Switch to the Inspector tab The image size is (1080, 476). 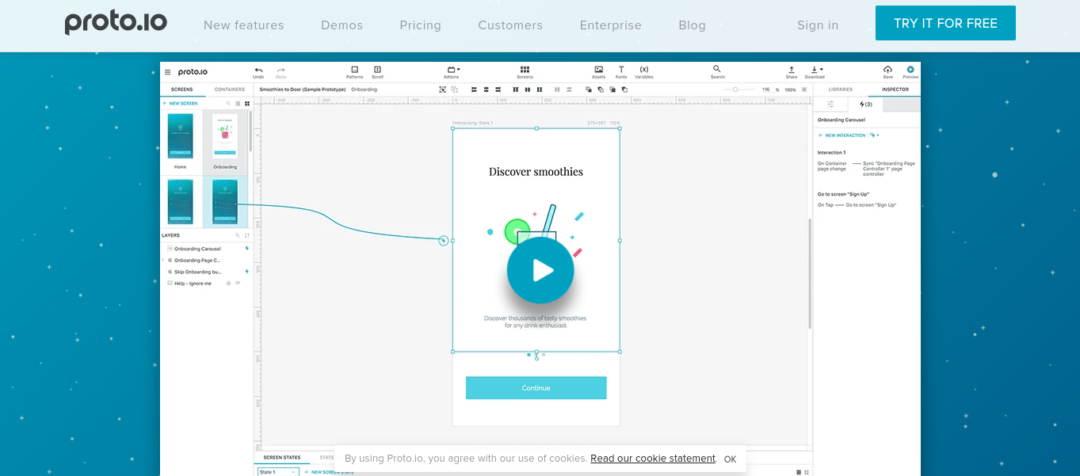click(895, 90)
